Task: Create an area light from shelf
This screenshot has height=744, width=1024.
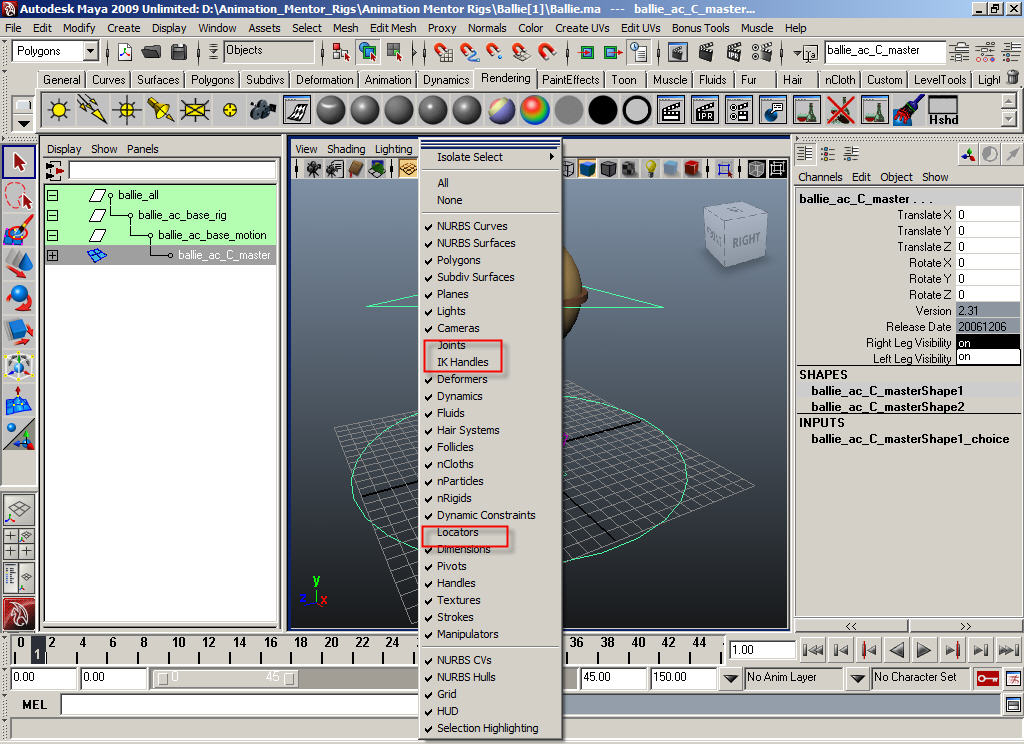Action: tap(195, 110)
